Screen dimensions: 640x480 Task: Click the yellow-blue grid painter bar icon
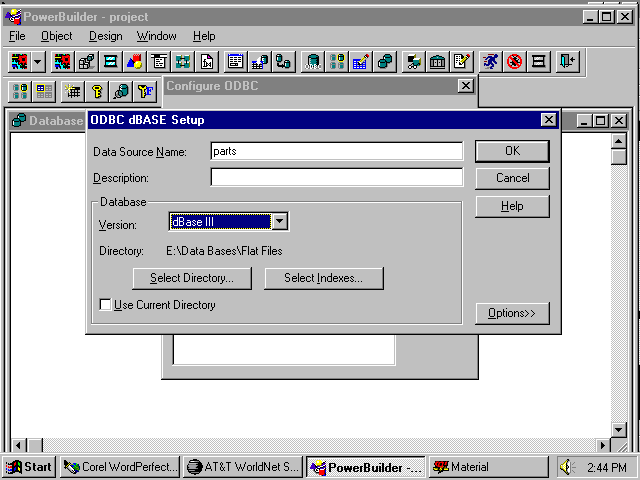coord(44,91)
